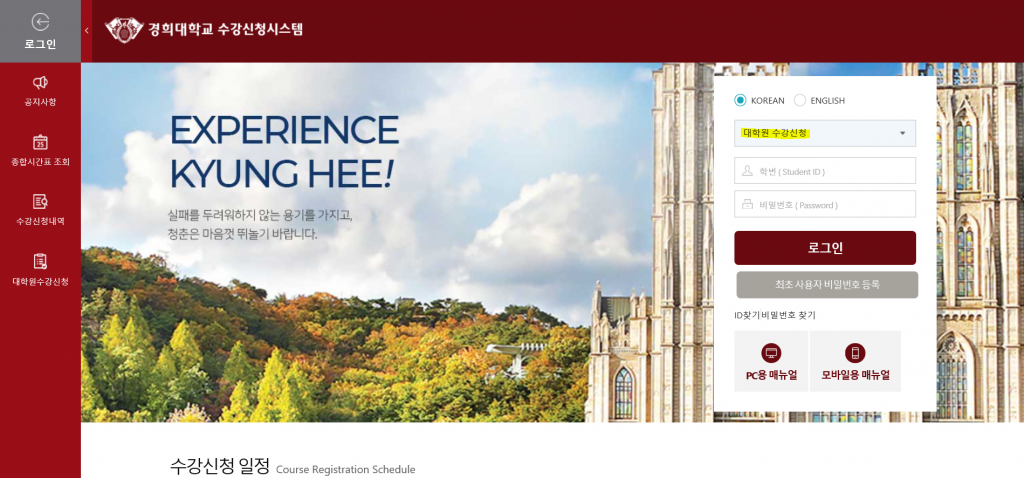Image resolution: width=1024 pixels, height=478 pixels.
Task: Select the 로그인 label in sidebar top
Action: click(x=40, y=45)
